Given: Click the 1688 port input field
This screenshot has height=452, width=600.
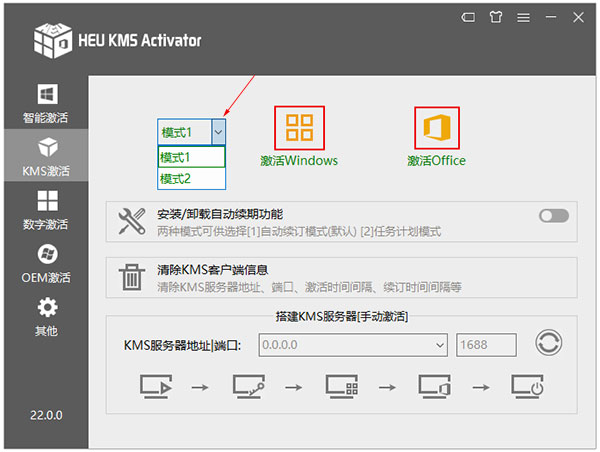Looking at the screenshot, I should point(486,345).
